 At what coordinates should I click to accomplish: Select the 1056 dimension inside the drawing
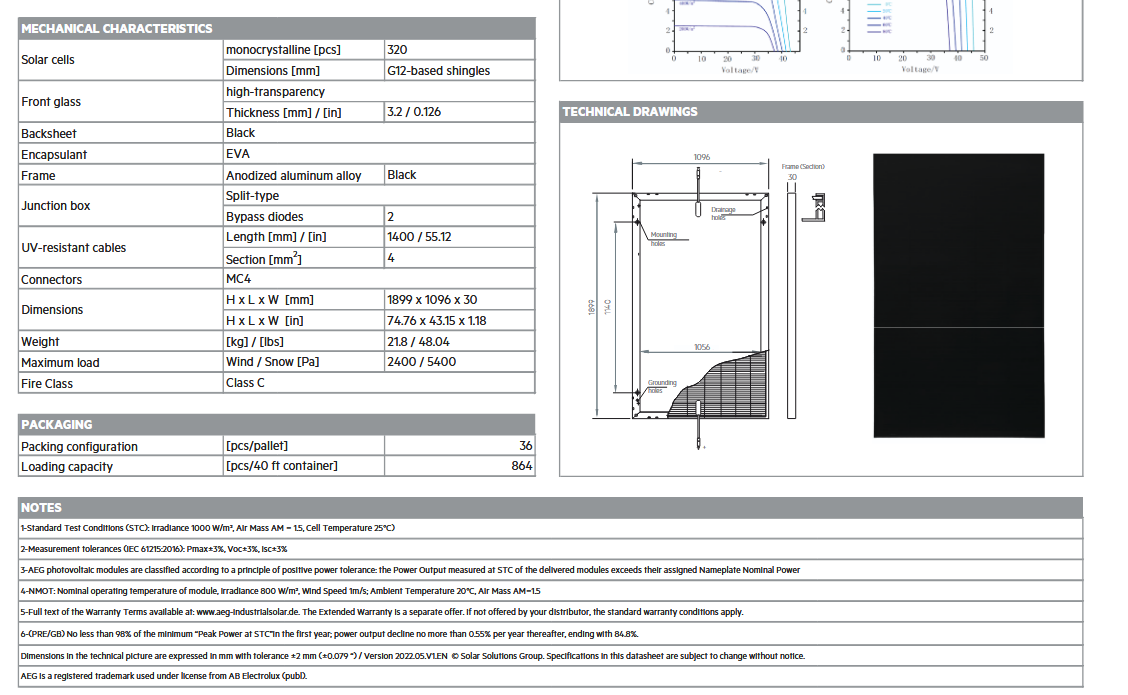pos(702,347)
